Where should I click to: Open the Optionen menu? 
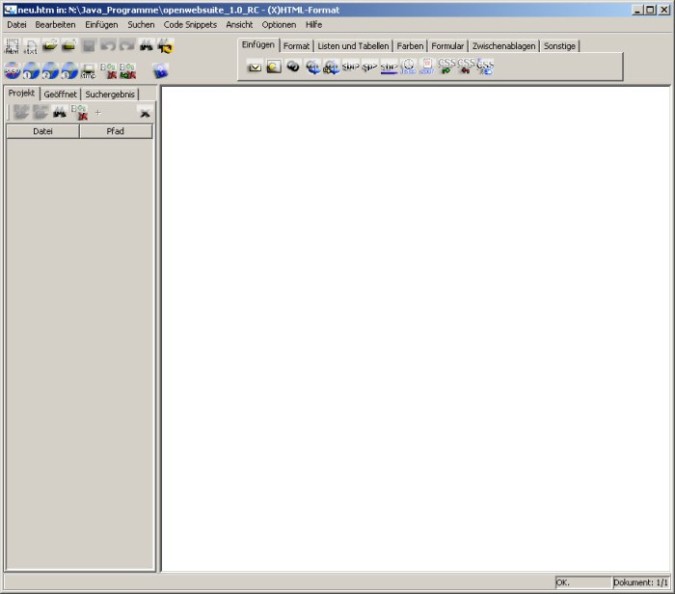pos(279,25)
